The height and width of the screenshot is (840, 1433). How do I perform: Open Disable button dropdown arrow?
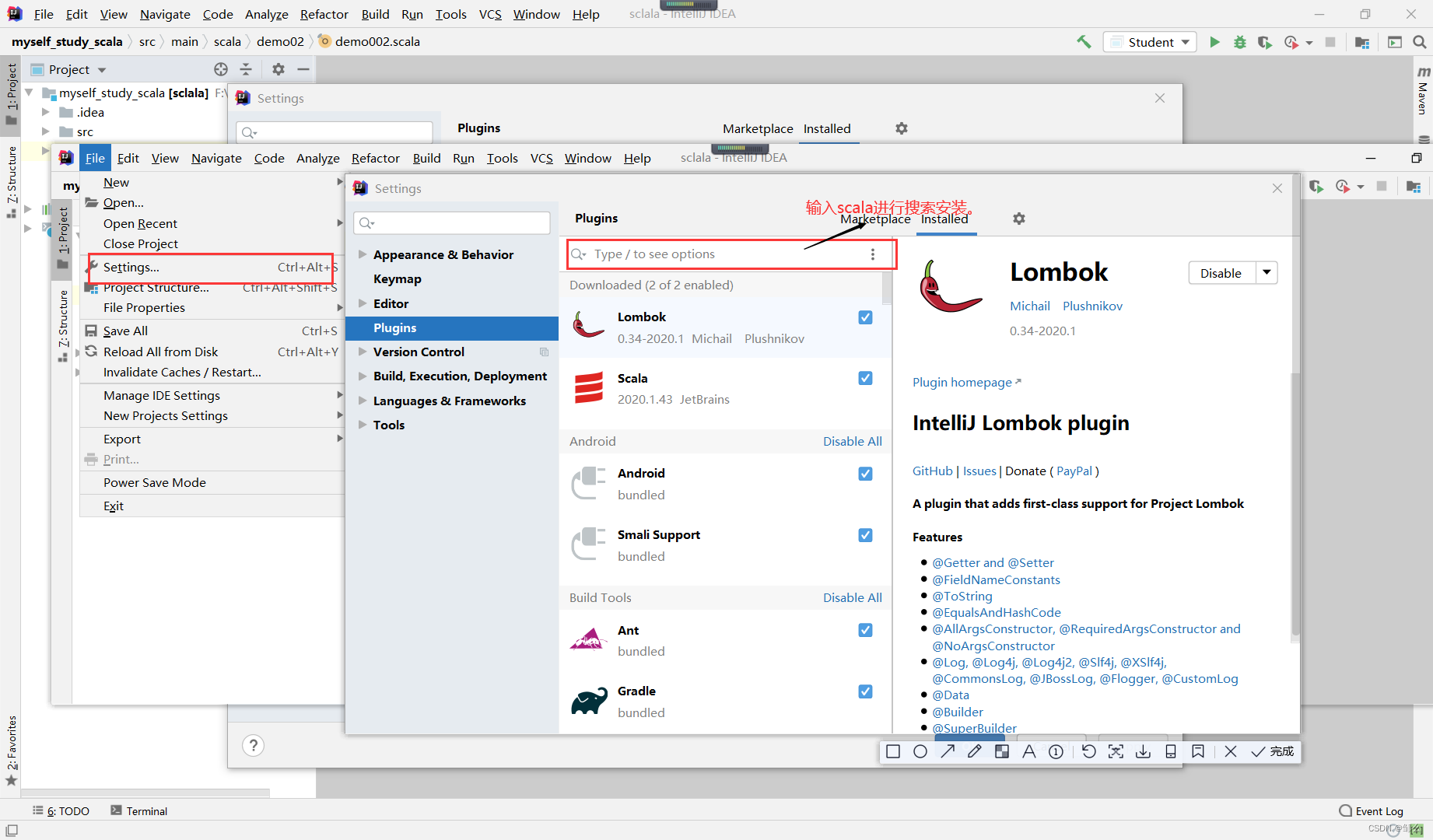1267,273
